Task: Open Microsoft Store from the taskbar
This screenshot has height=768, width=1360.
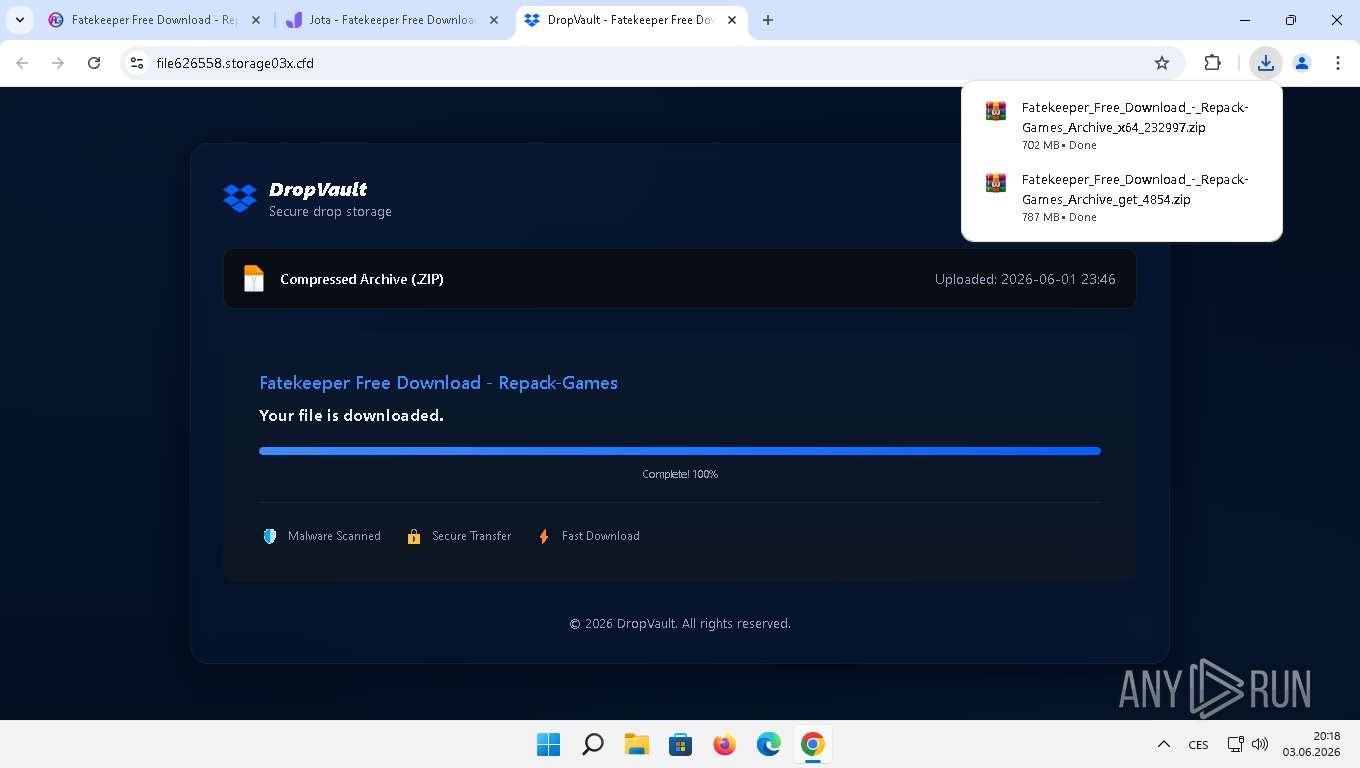Action: [680, 744]
